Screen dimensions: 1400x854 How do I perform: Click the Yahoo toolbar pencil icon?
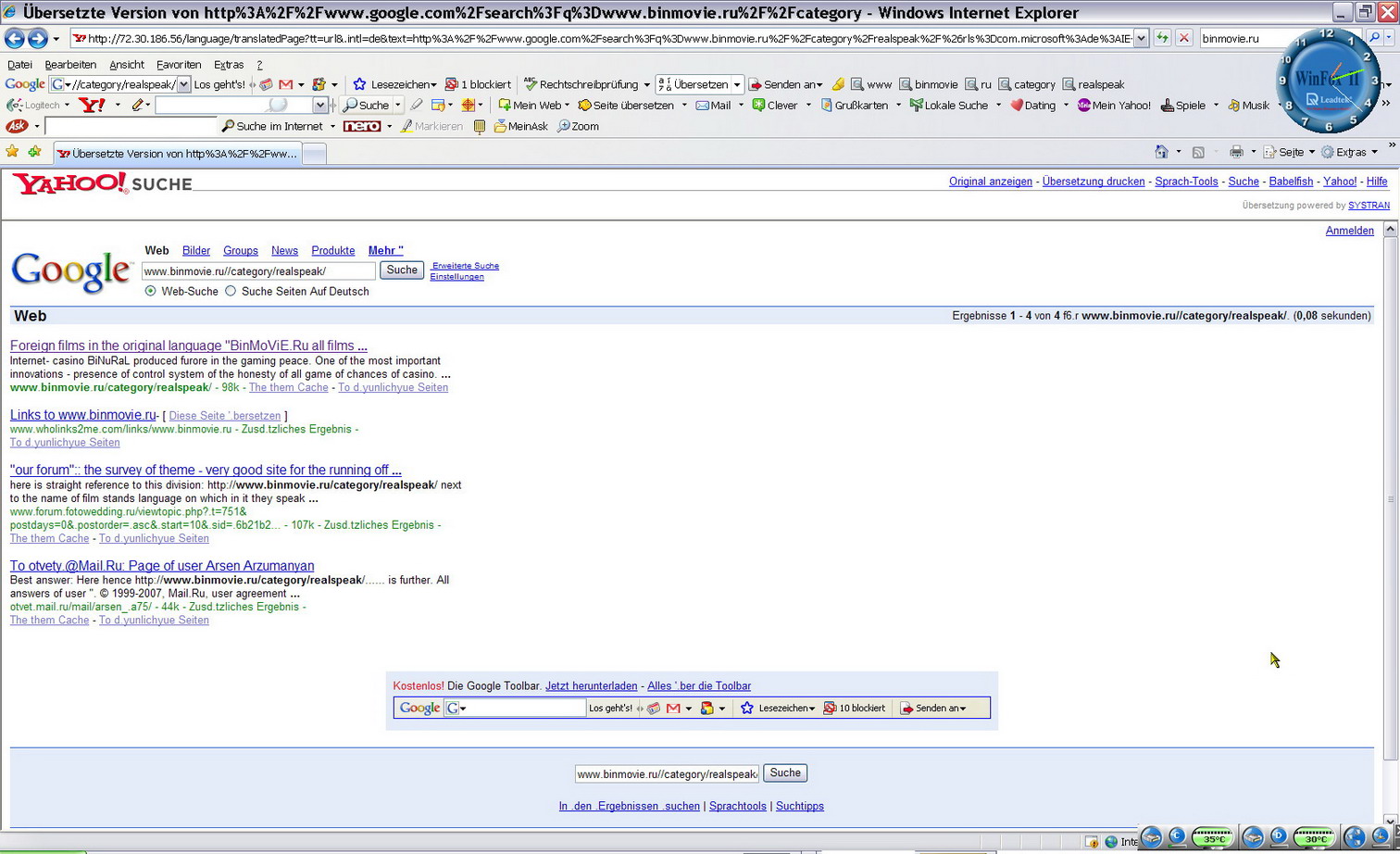click(138, 105)
